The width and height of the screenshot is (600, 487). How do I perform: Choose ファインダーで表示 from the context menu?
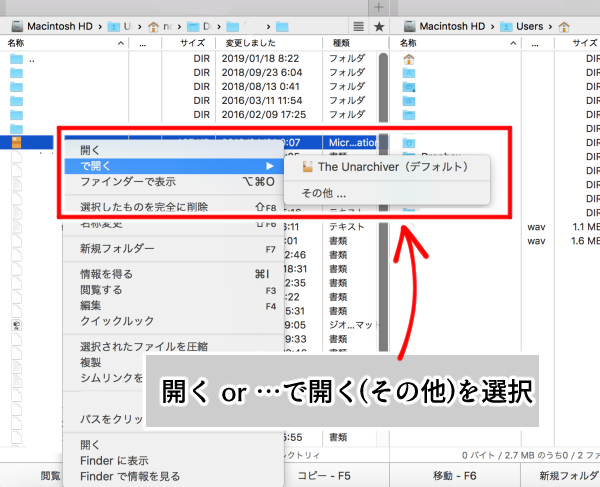click(x=174, y=182)
